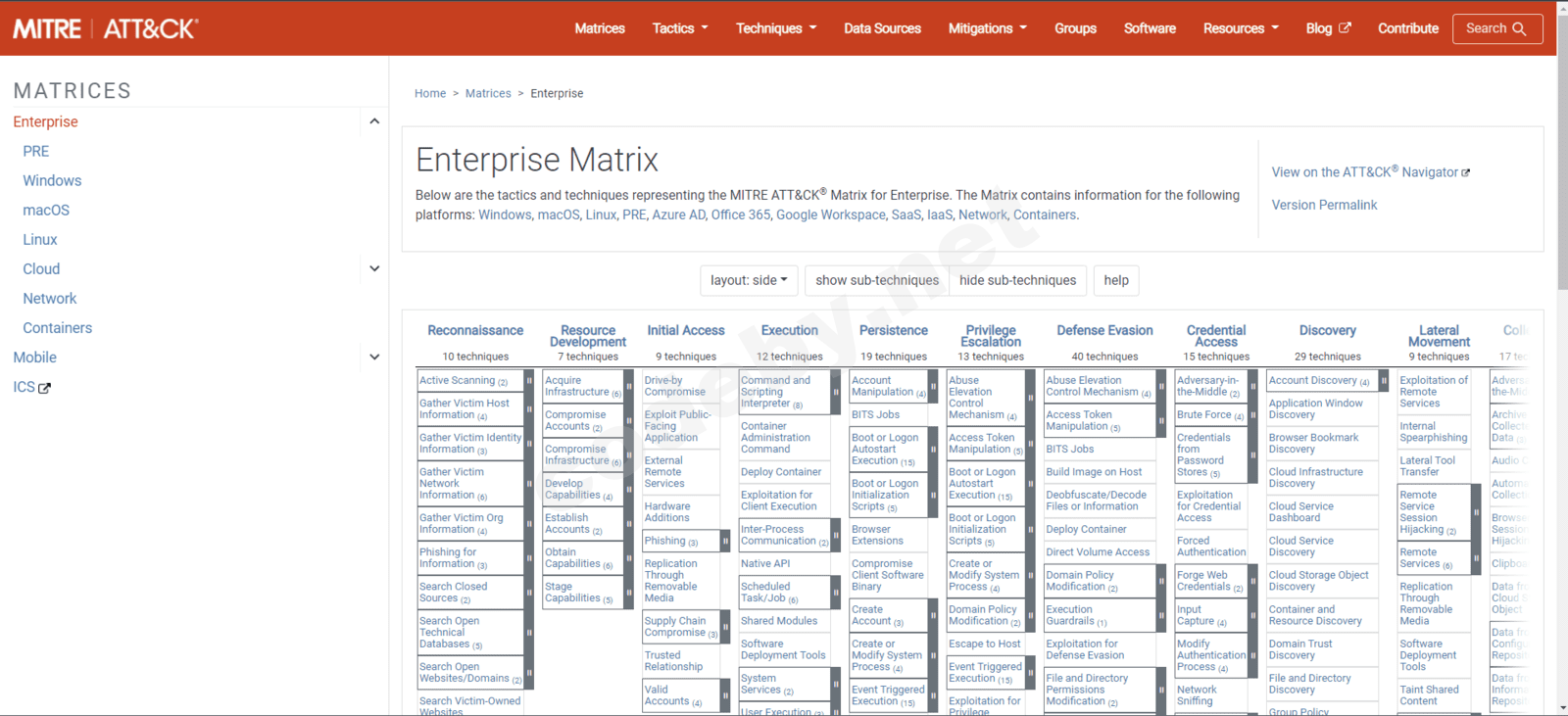Open the Reconnaissance tactic header
The height and width of the screenshot is (716, 1568).
tap(475, 331)
